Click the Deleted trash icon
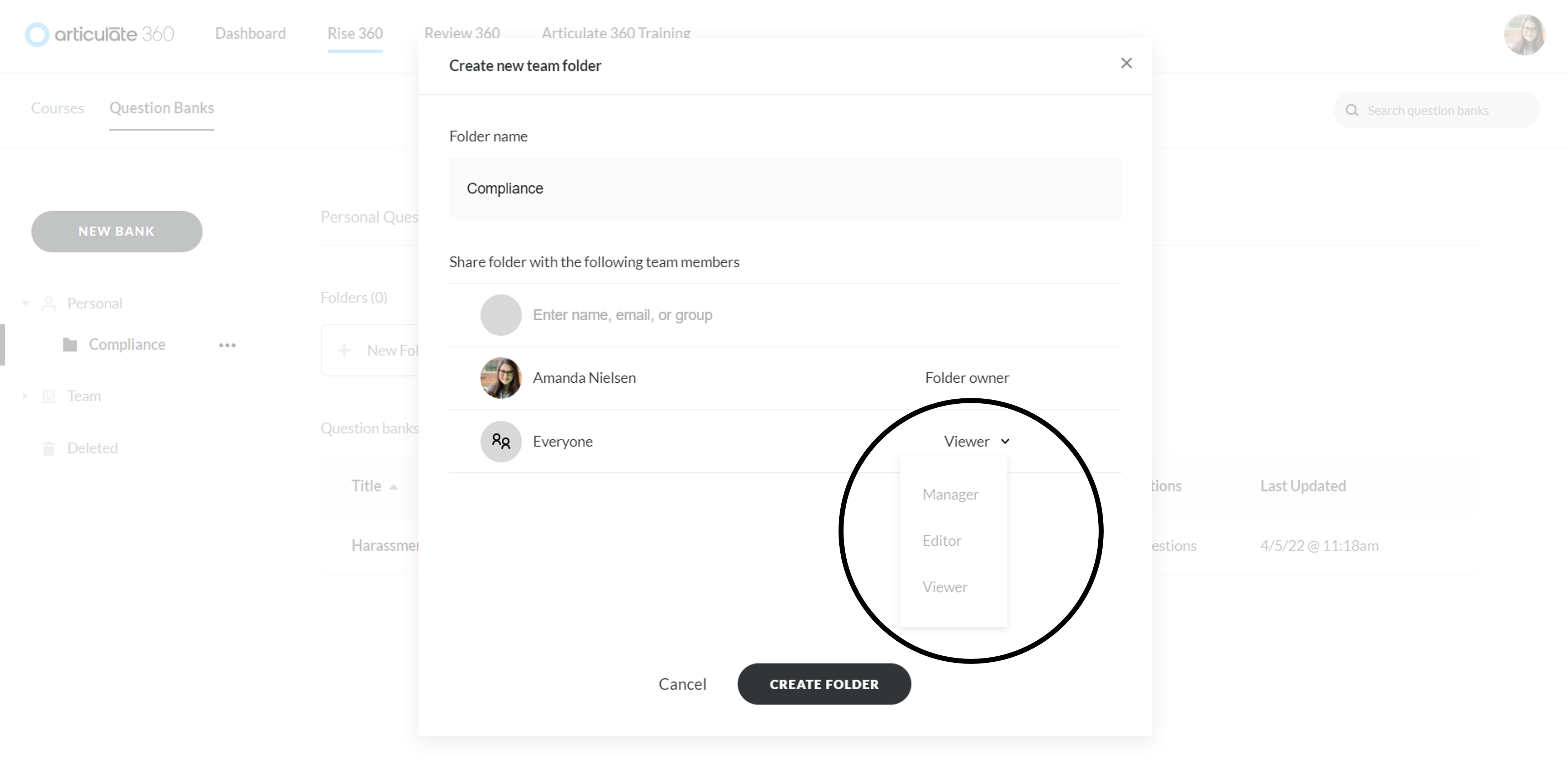Image resolution: width=1568 pixels, height=775 pixels. point(49,449)
